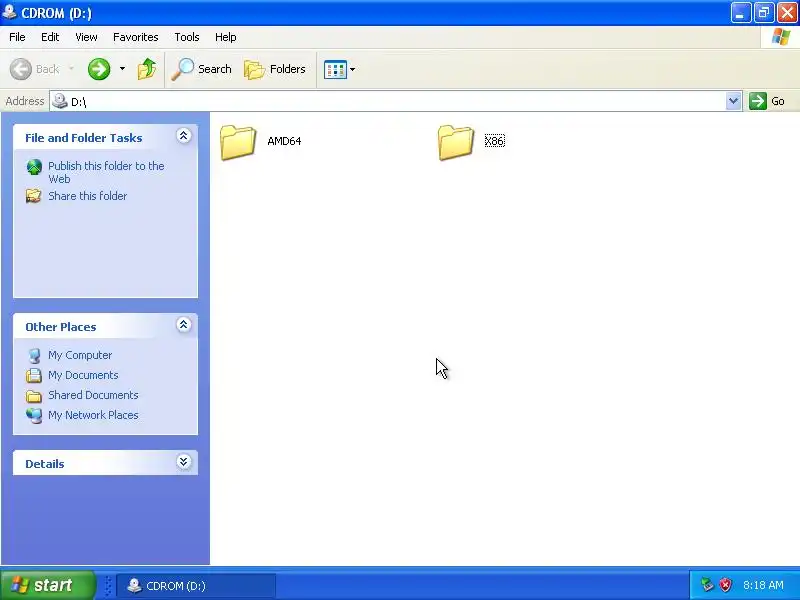Click the Windows flag logo in menu bar
800x600 pixels.
click(781, 37)
